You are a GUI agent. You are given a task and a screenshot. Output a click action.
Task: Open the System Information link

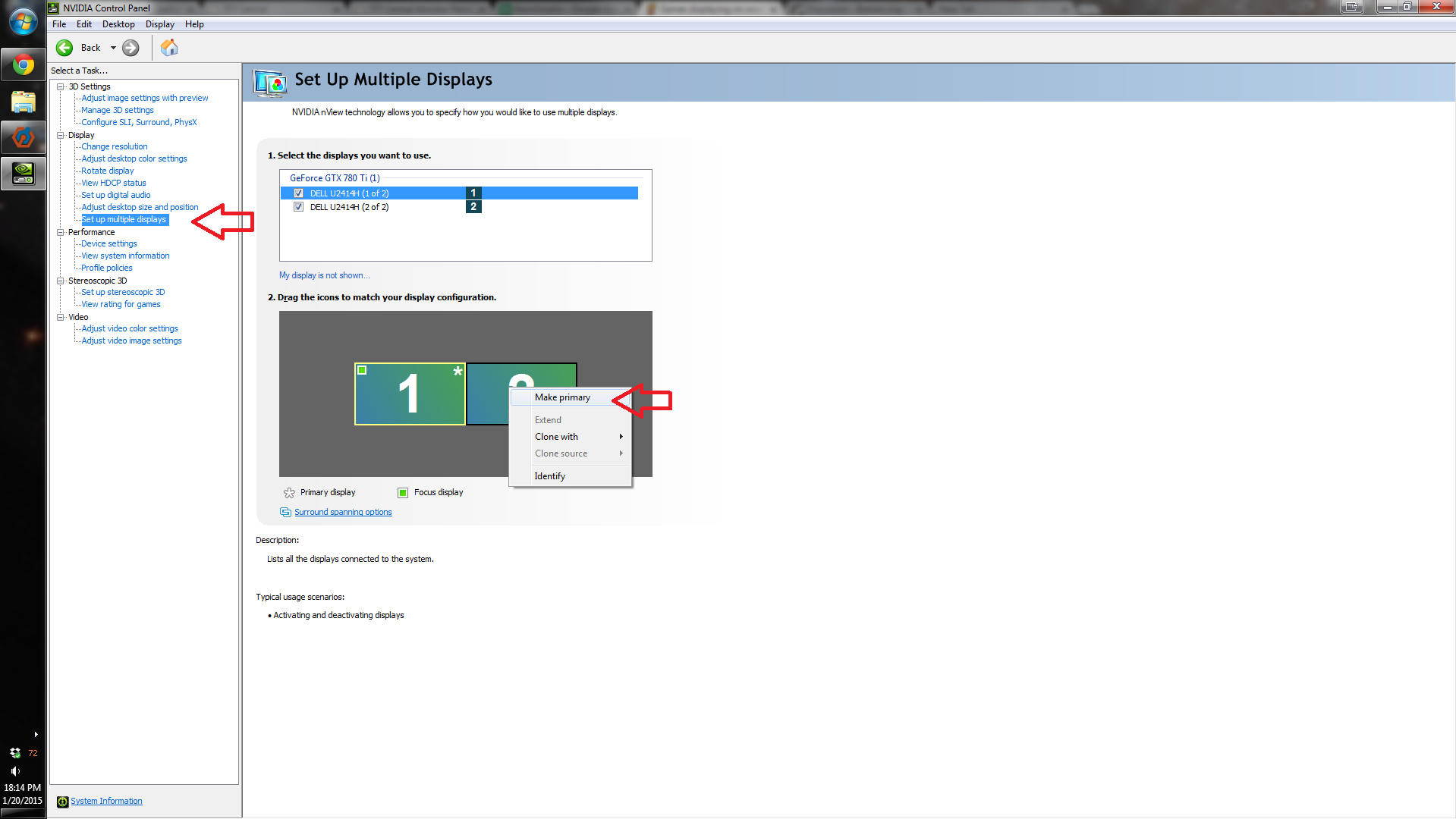[106, 802]
